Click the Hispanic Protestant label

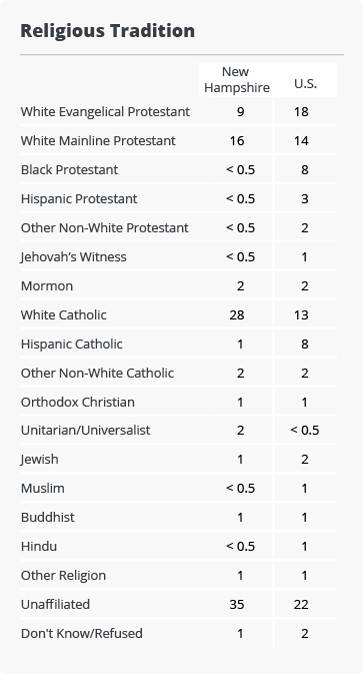coord(79,199)
